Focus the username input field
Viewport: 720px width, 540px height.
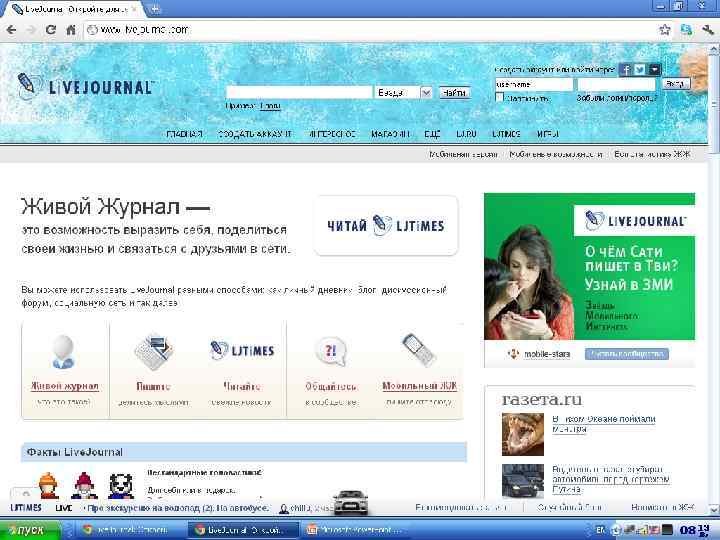click(534, 84)
